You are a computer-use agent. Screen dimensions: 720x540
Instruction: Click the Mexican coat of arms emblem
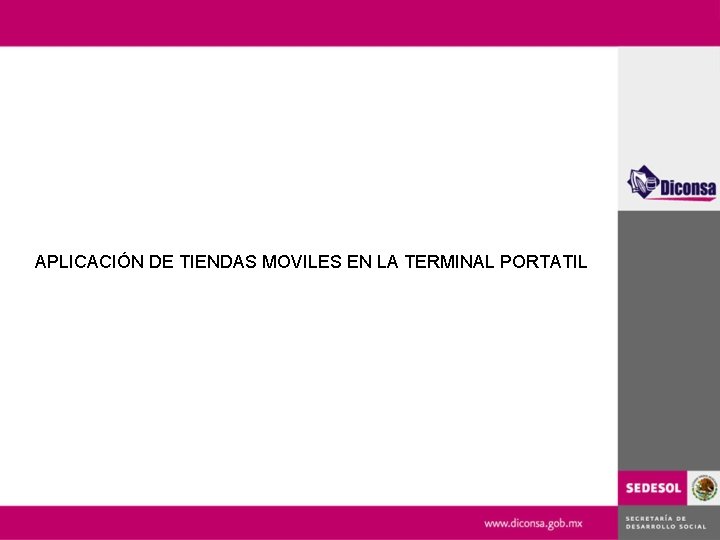click(704, 488)
